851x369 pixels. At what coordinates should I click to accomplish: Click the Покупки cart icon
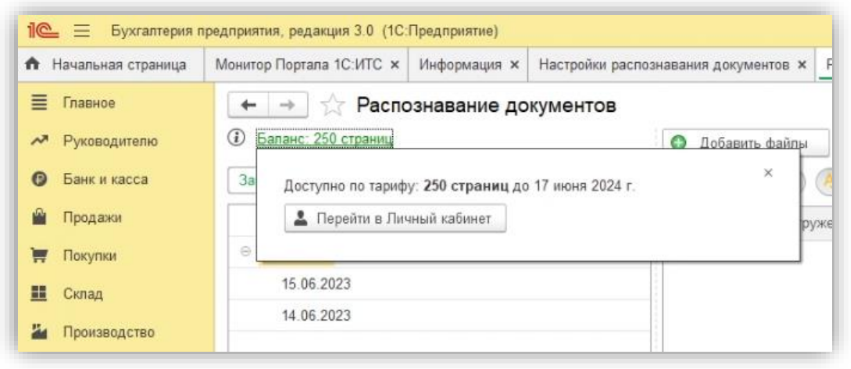[x=40, y=256]
